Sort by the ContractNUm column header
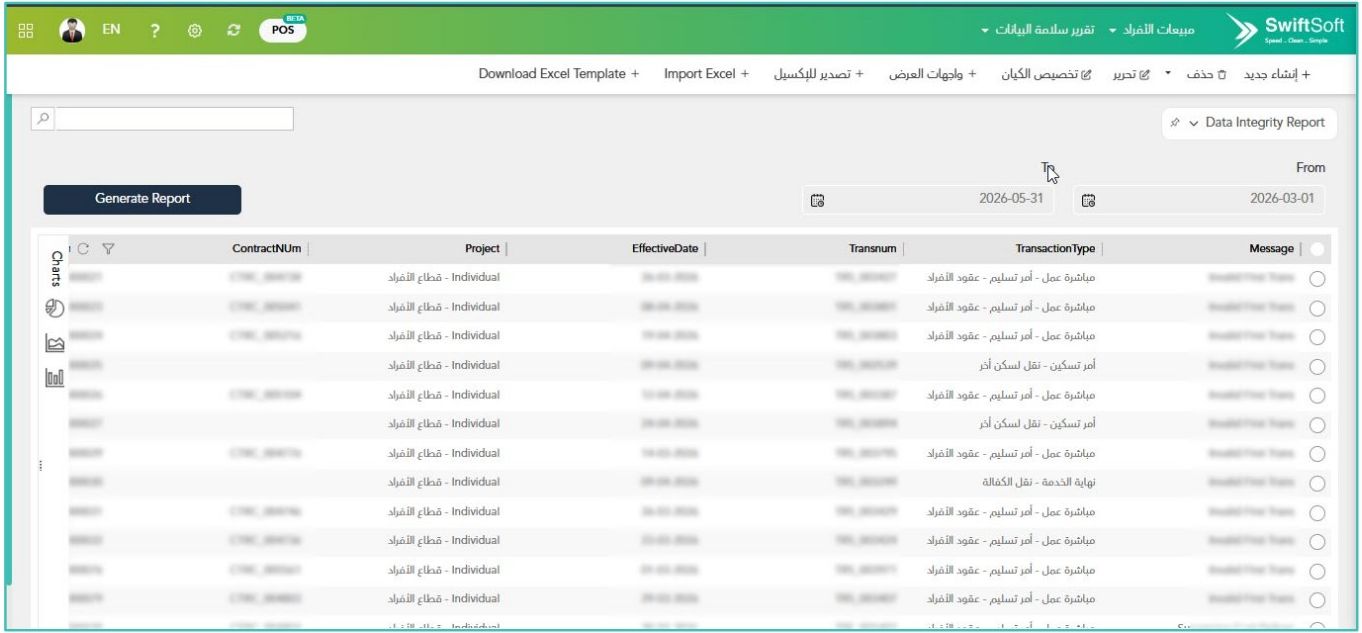This screenshot has height=633, width=1362. click(x=265, y=248)
